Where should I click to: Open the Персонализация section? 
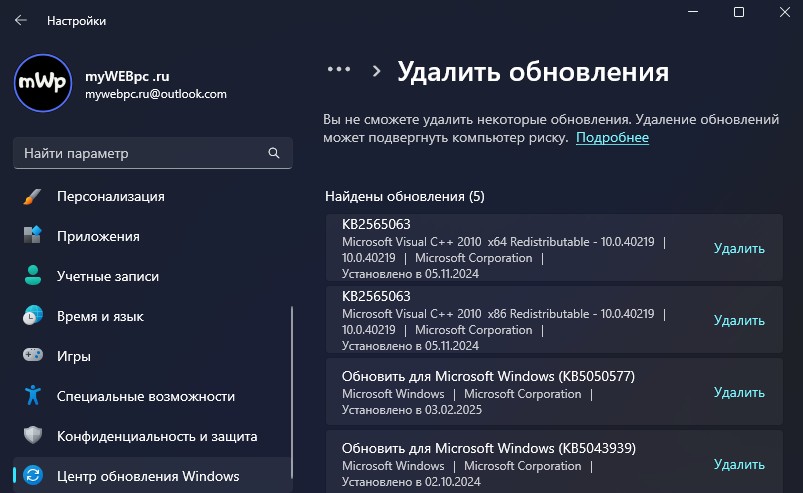[153, 197]
